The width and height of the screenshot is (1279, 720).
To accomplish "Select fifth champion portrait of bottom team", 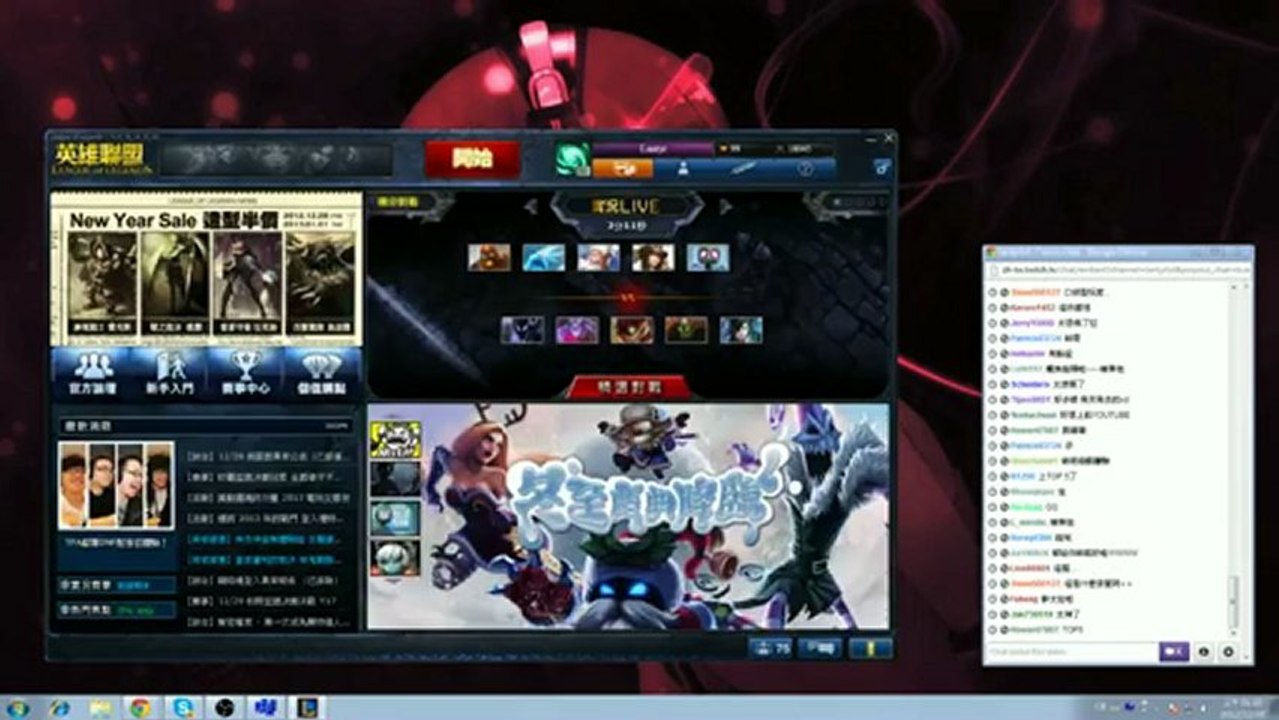I will tap(741, 330).
